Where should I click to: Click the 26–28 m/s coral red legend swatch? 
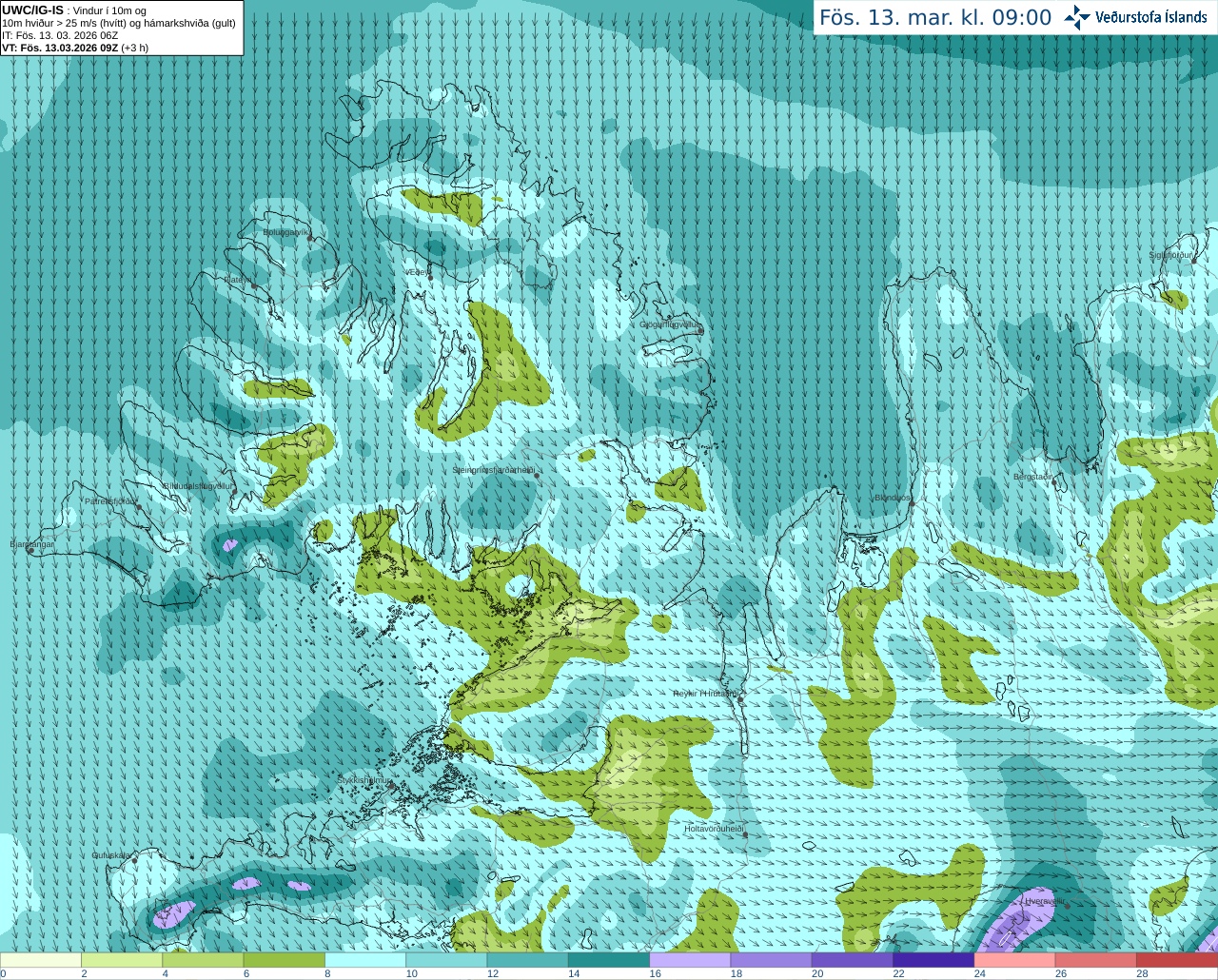pyautogui.click(x=1096, y=960)
